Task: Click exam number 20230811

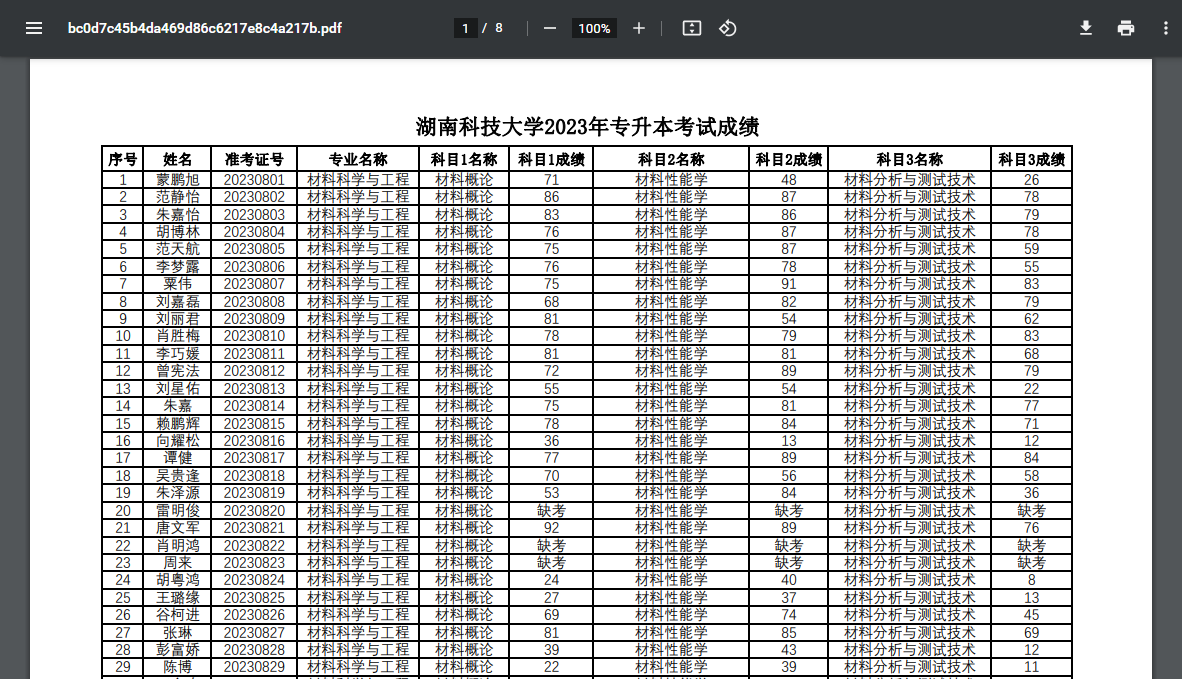Action: point(254,353)
